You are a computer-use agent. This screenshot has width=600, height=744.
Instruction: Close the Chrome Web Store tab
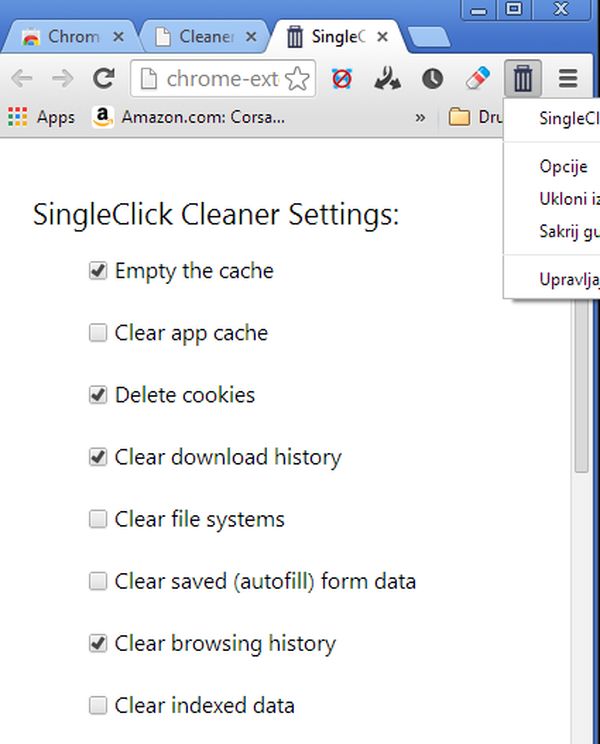(119, 37)
